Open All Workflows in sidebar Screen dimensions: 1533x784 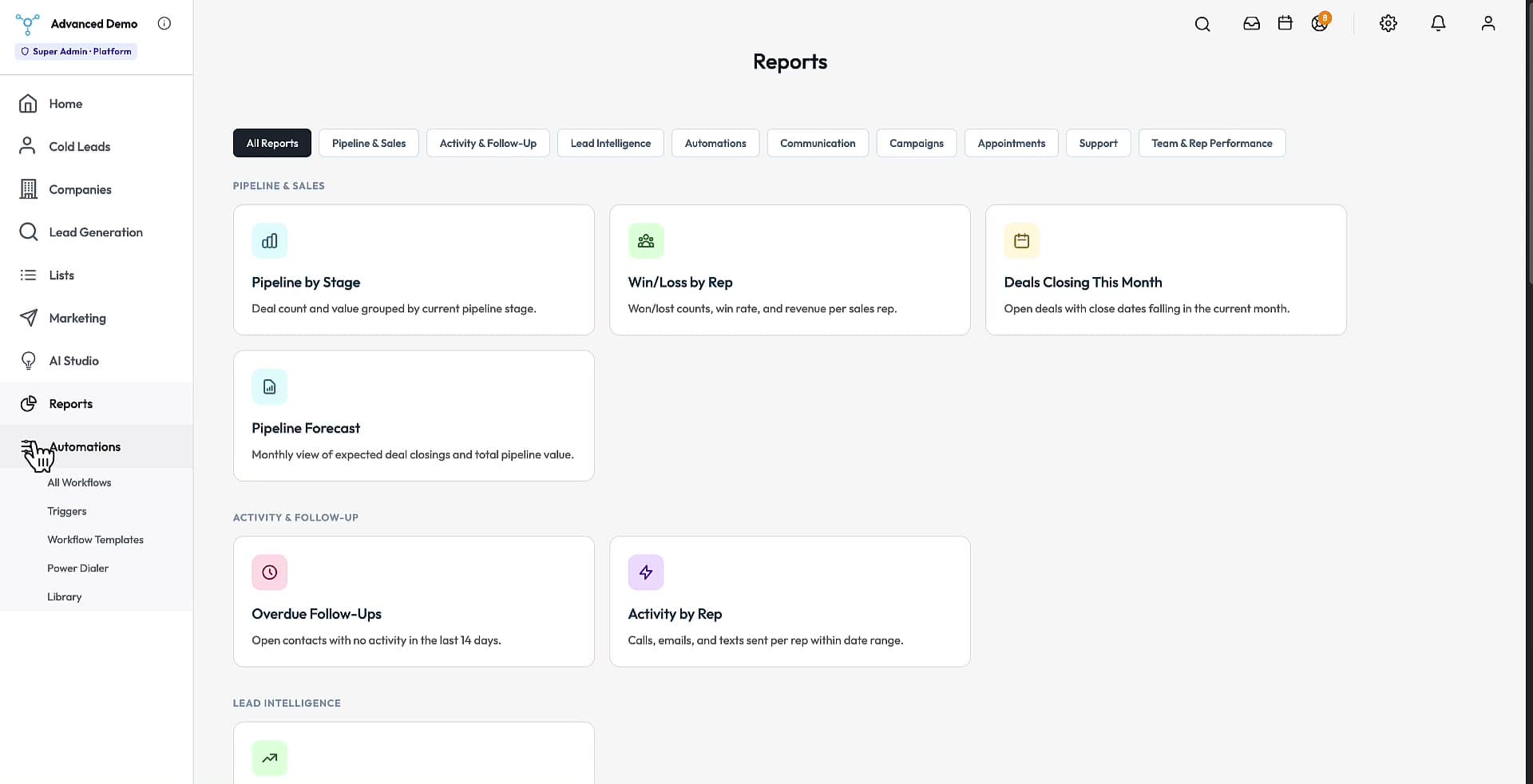coord(79,483)
